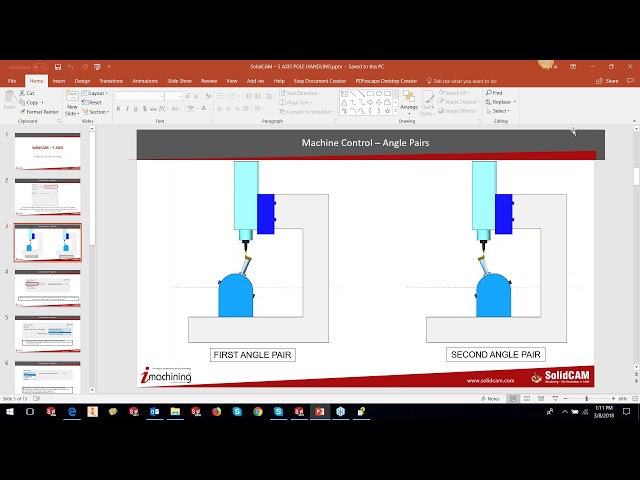Toggle Underline formatting

[x=136, y=109]
